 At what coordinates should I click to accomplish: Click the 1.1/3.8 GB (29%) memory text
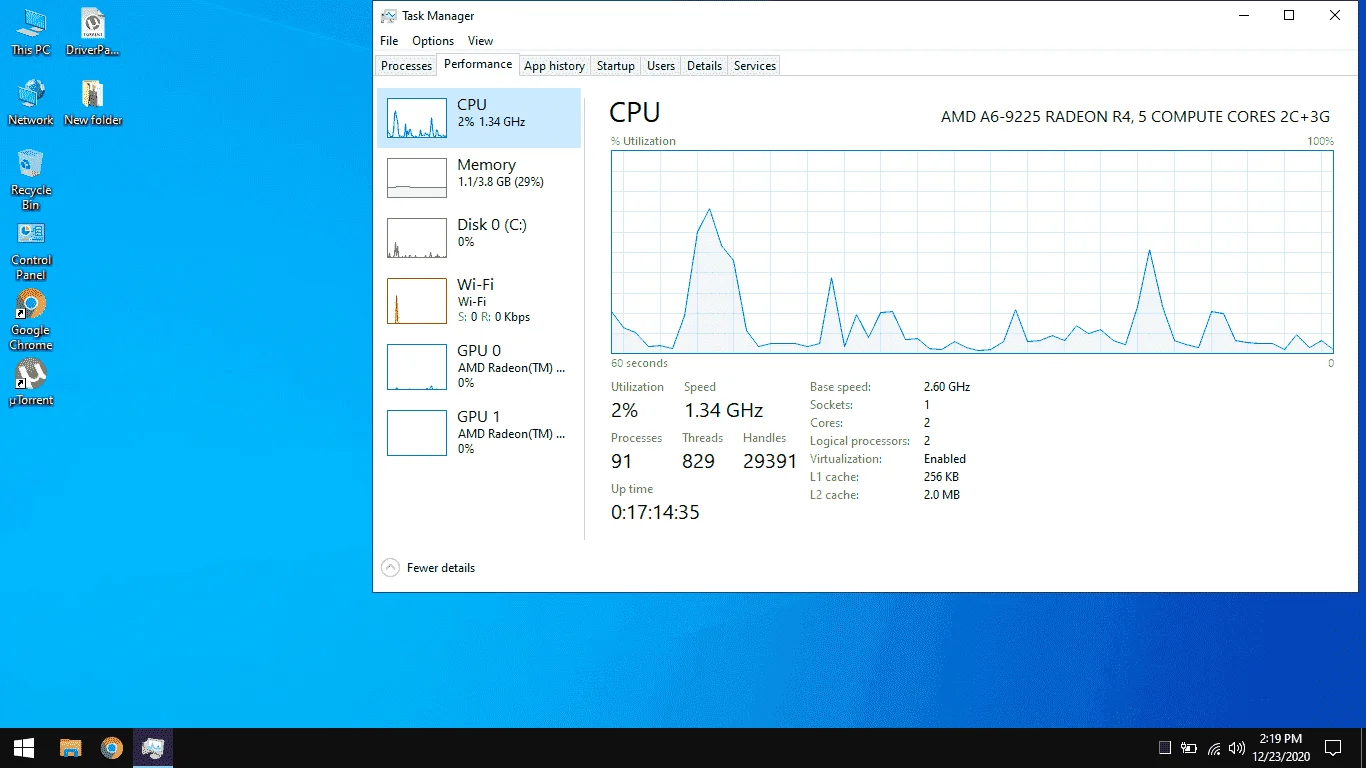(x=501, y=183)
